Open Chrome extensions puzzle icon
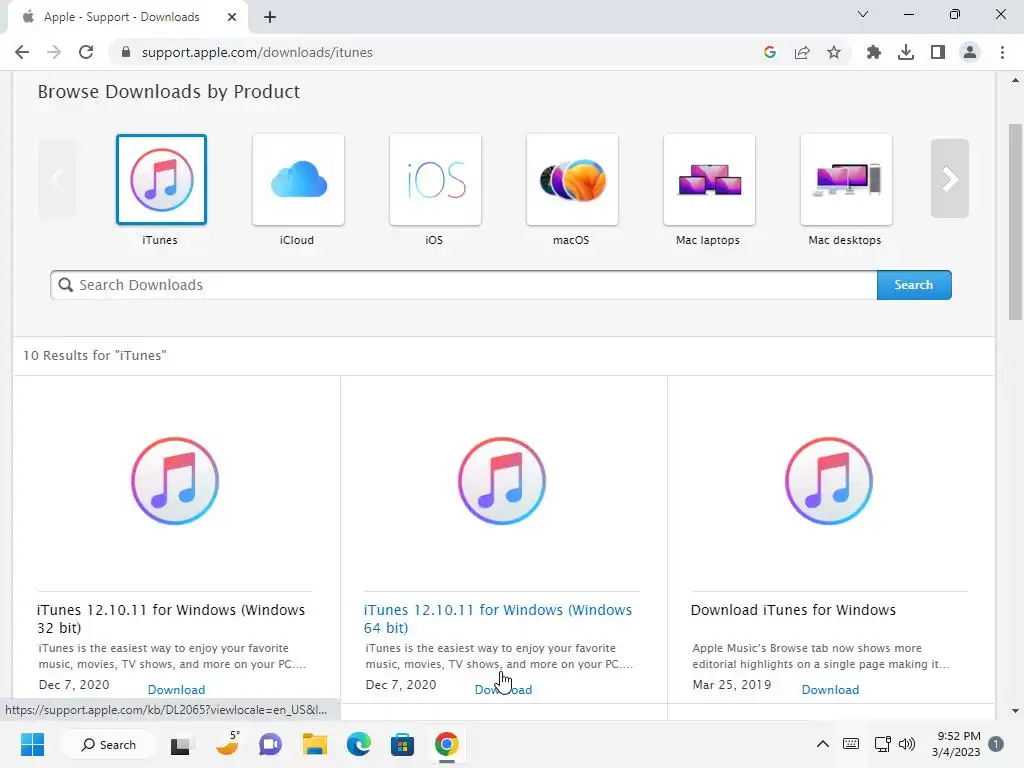 pyautogui.click(x=874, y=52)
